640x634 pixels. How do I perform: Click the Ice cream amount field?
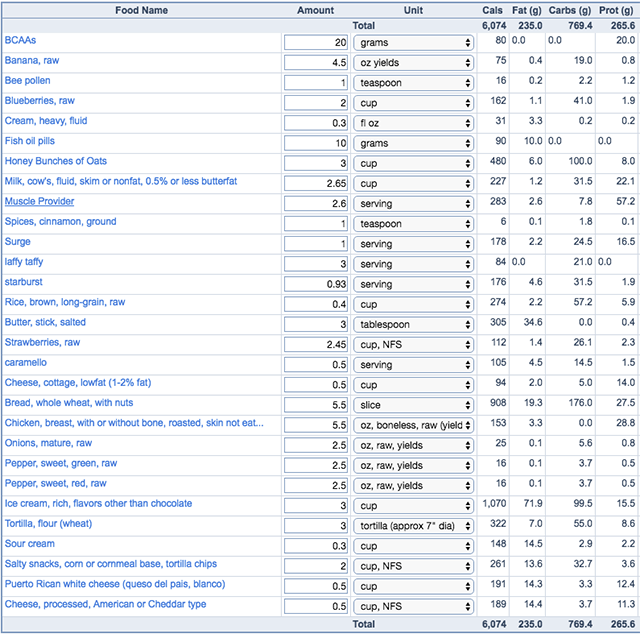coord(316,506)
